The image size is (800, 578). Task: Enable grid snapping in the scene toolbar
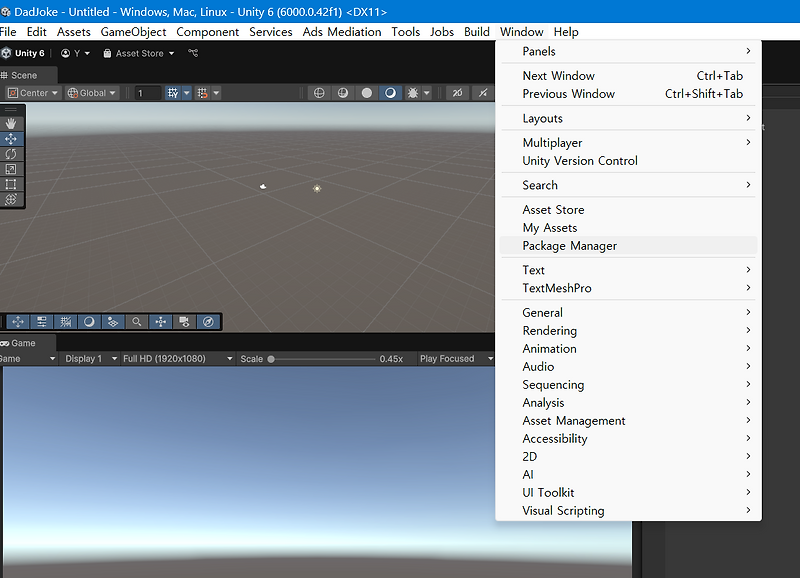click(201, 92)
